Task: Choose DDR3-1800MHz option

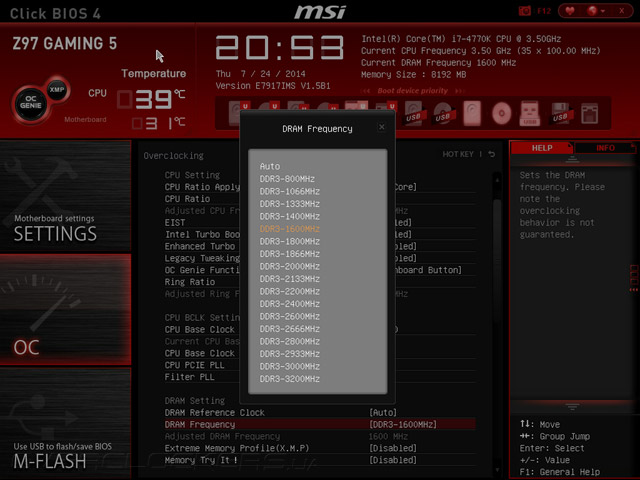Action: [289, 241]
